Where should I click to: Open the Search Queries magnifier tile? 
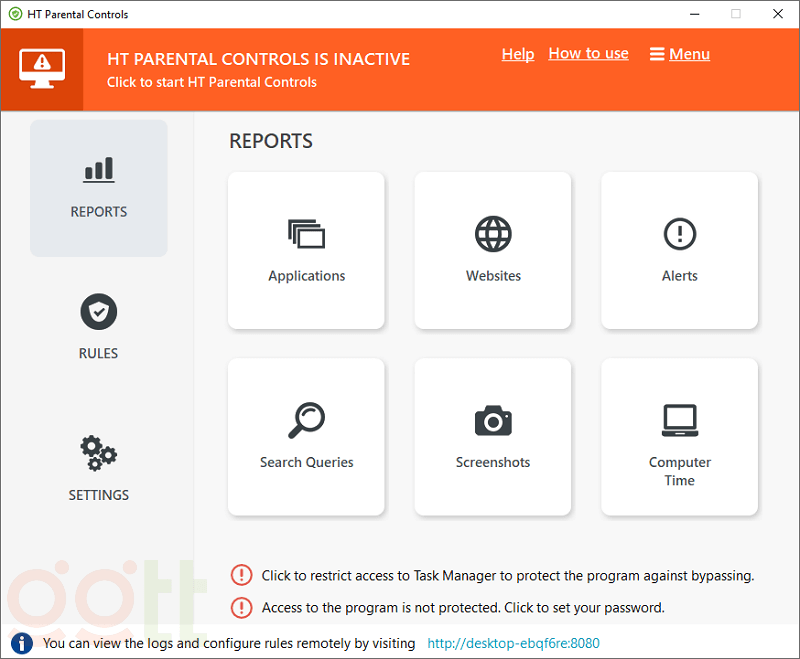point(306,437)
